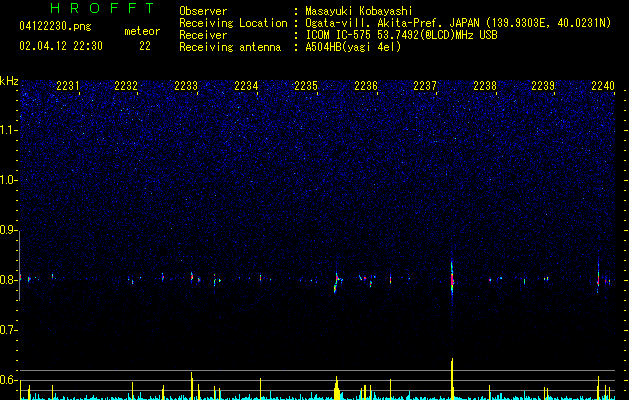
Task: Click the 2235 time marker
Action: click(306, 85)
